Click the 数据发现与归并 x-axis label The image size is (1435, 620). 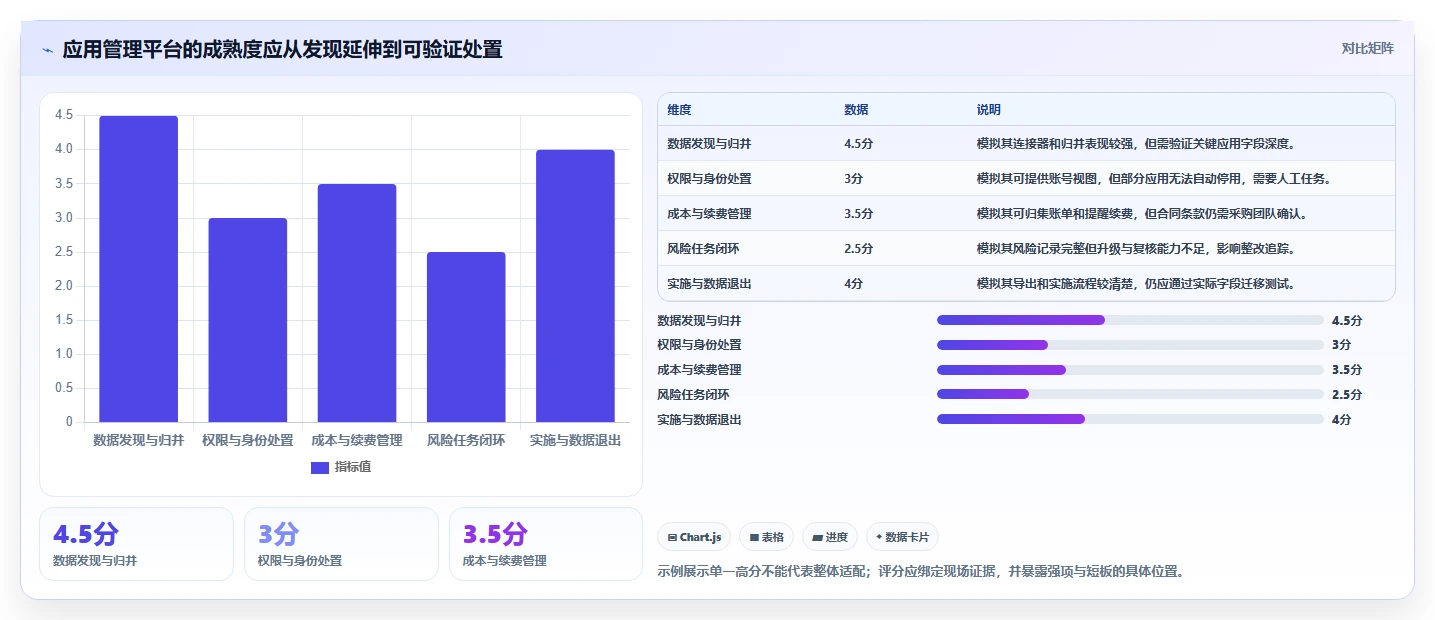138,440
